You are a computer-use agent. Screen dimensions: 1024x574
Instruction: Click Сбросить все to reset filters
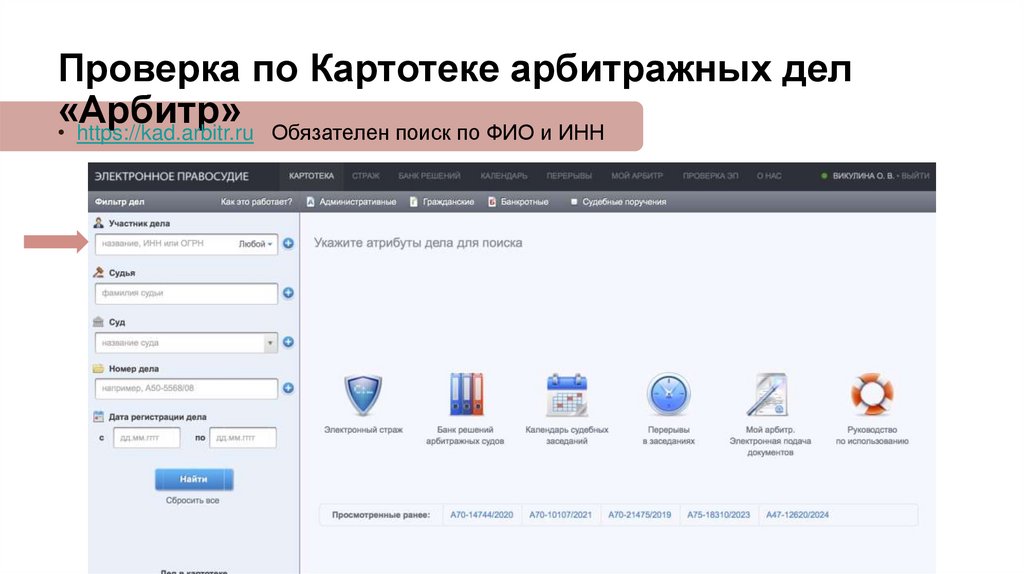tap(193, 501)
